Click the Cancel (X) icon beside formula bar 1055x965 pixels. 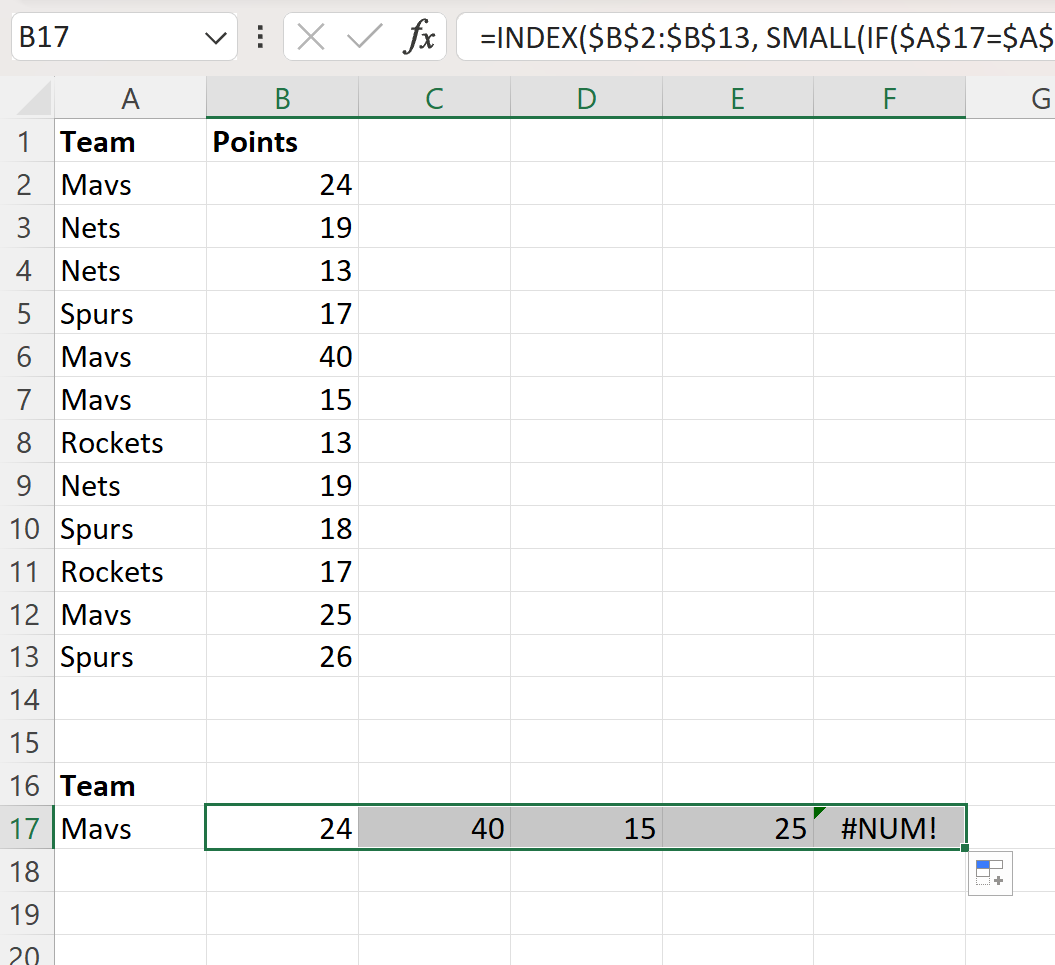point(311,37)
